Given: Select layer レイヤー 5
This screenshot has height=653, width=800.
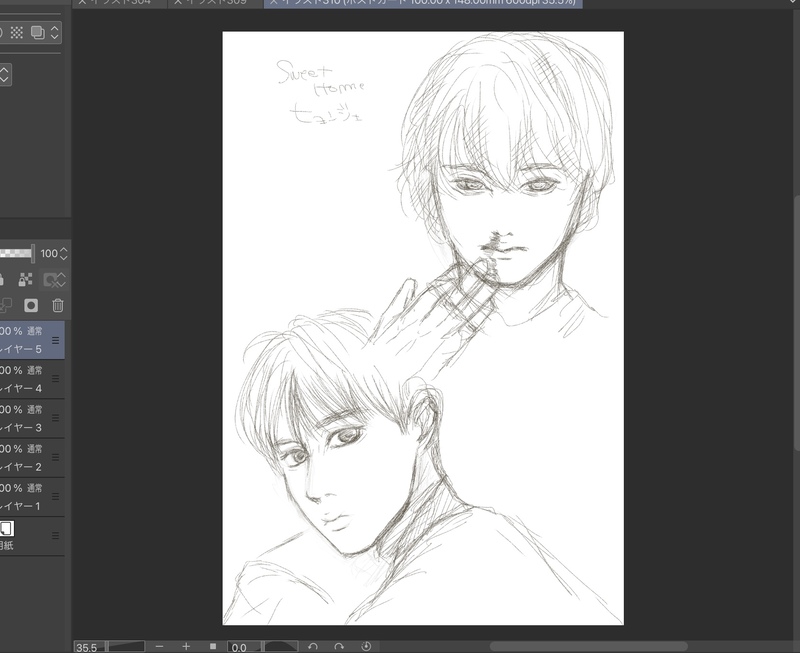Looking at the screenshot, I should [x=32, y=340].
